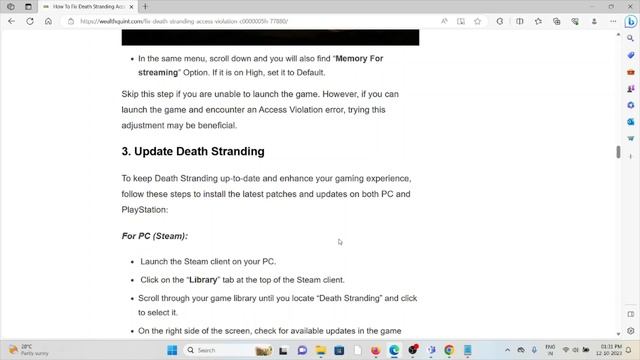Open the sidebar Microsoft 365 icon
This screenshot has height=360, width=640.
pyautogui.click(x=631, y=105)
